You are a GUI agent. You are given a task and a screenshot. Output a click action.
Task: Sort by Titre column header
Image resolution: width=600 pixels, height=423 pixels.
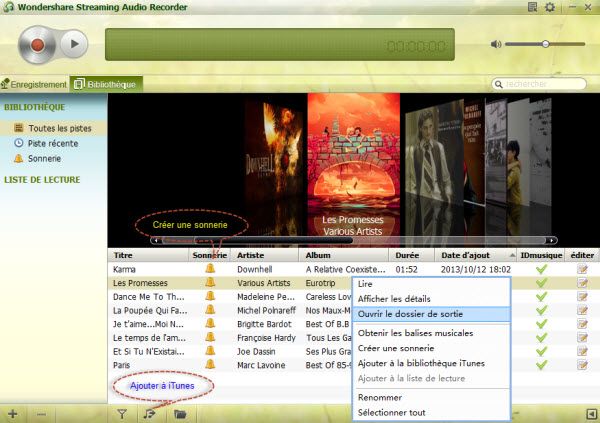[148, 255]
